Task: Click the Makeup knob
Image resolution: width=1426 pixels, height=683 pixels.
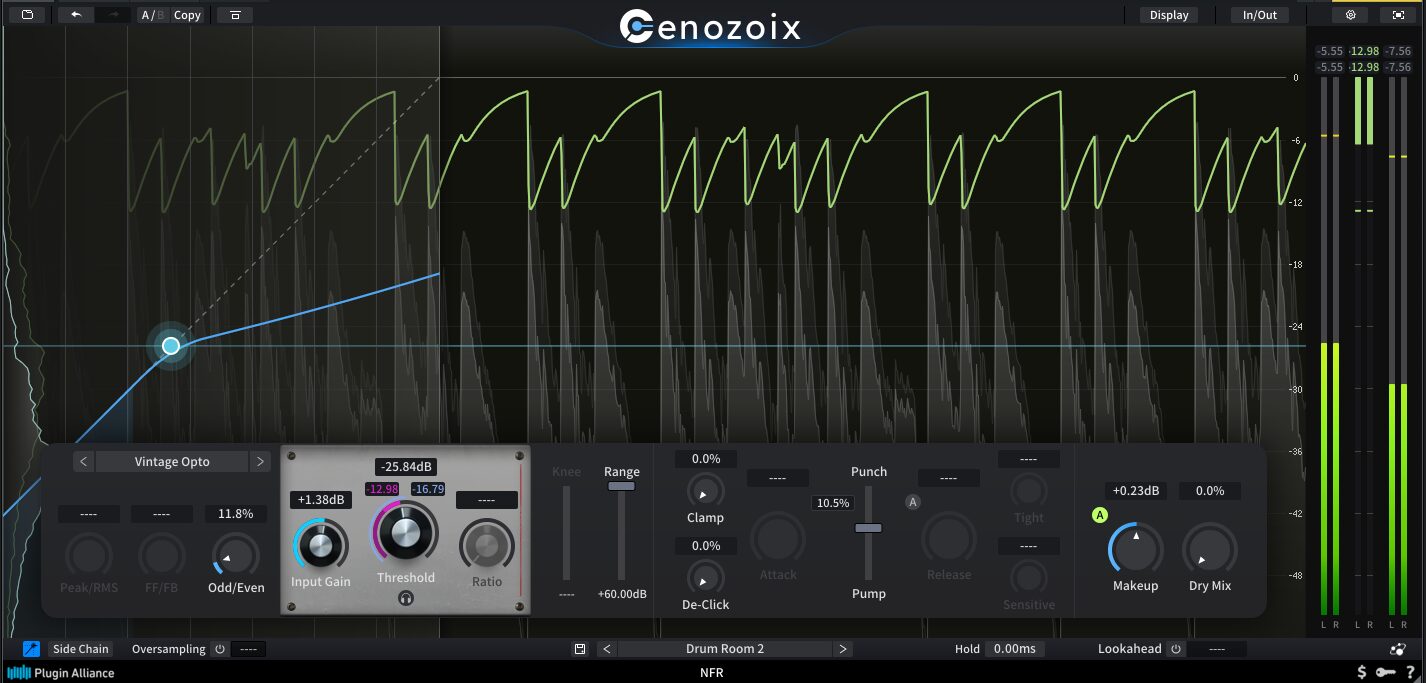Action: (x=1135, y=549)
